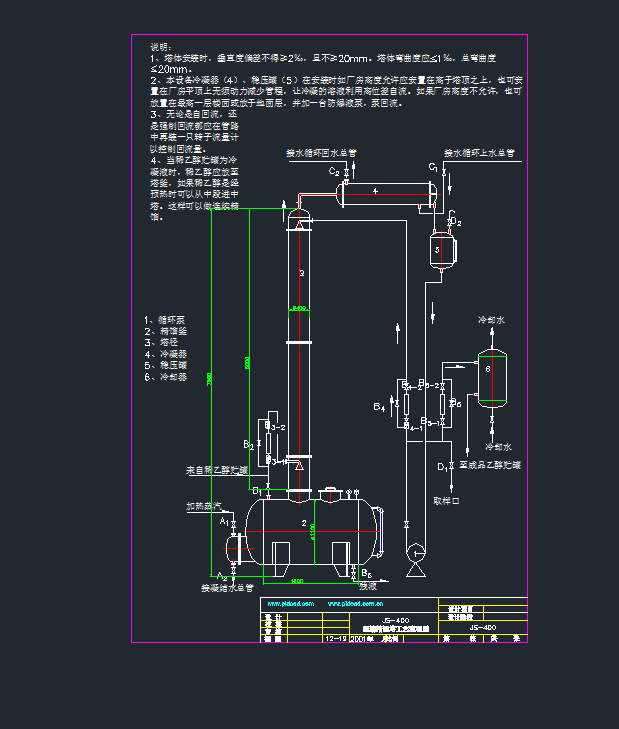619x729 pixels.
Task: Select the 说明 notes heading text
Action: pos(160,46)
